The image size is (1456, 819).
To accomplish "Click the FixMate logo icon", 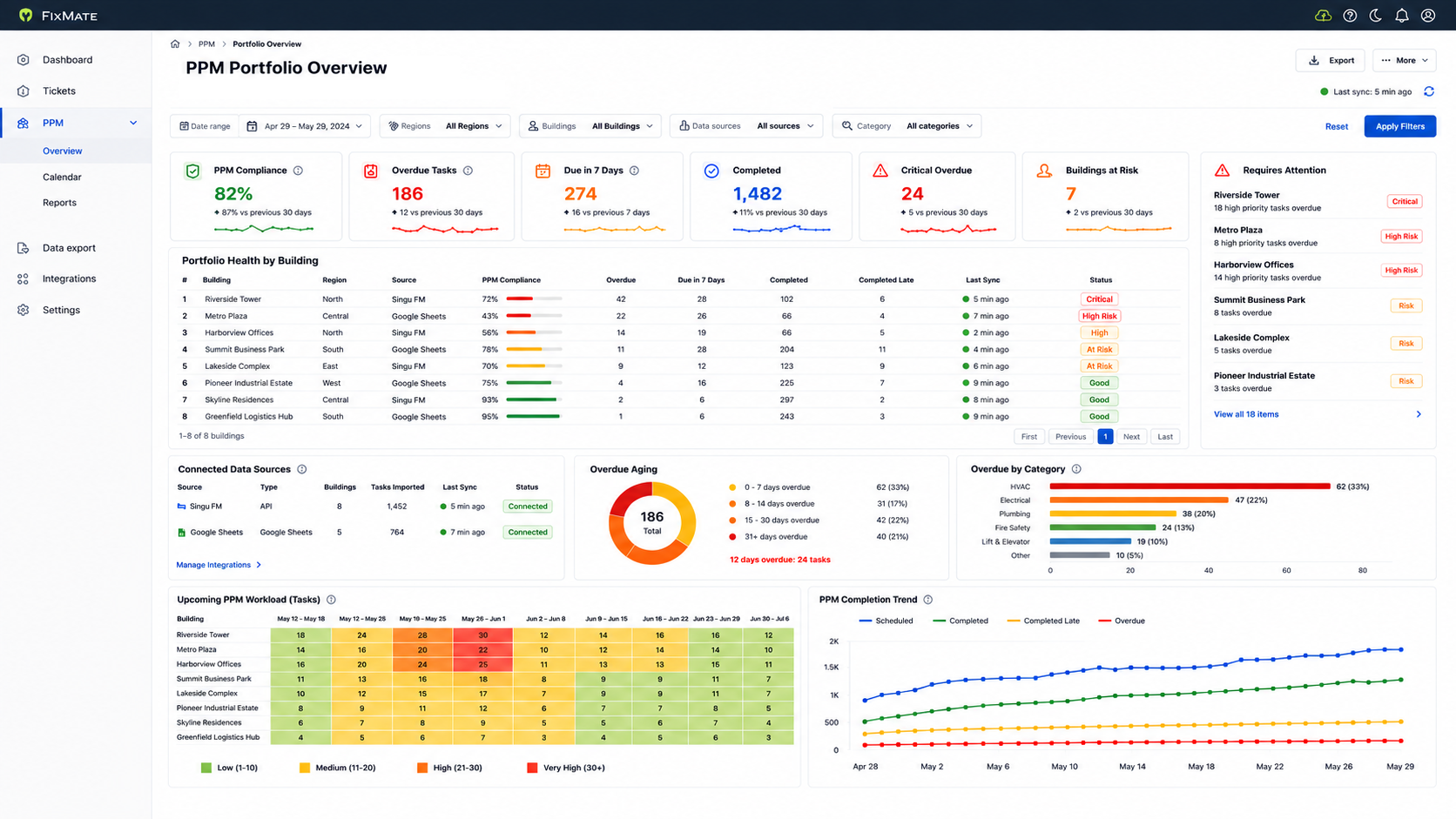I will 26,16.
